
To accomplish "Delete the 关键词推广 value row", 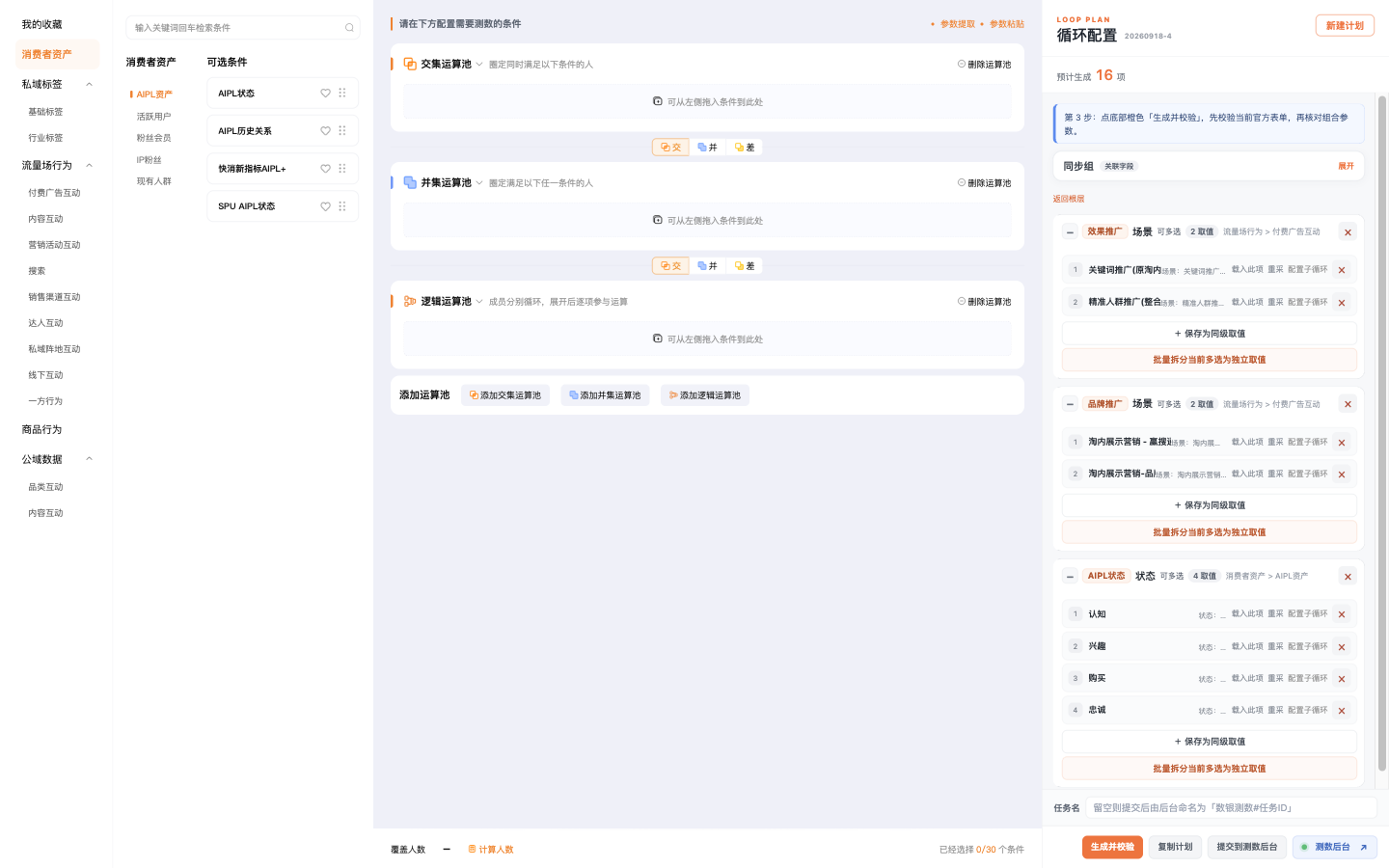I will [1342, 270].
